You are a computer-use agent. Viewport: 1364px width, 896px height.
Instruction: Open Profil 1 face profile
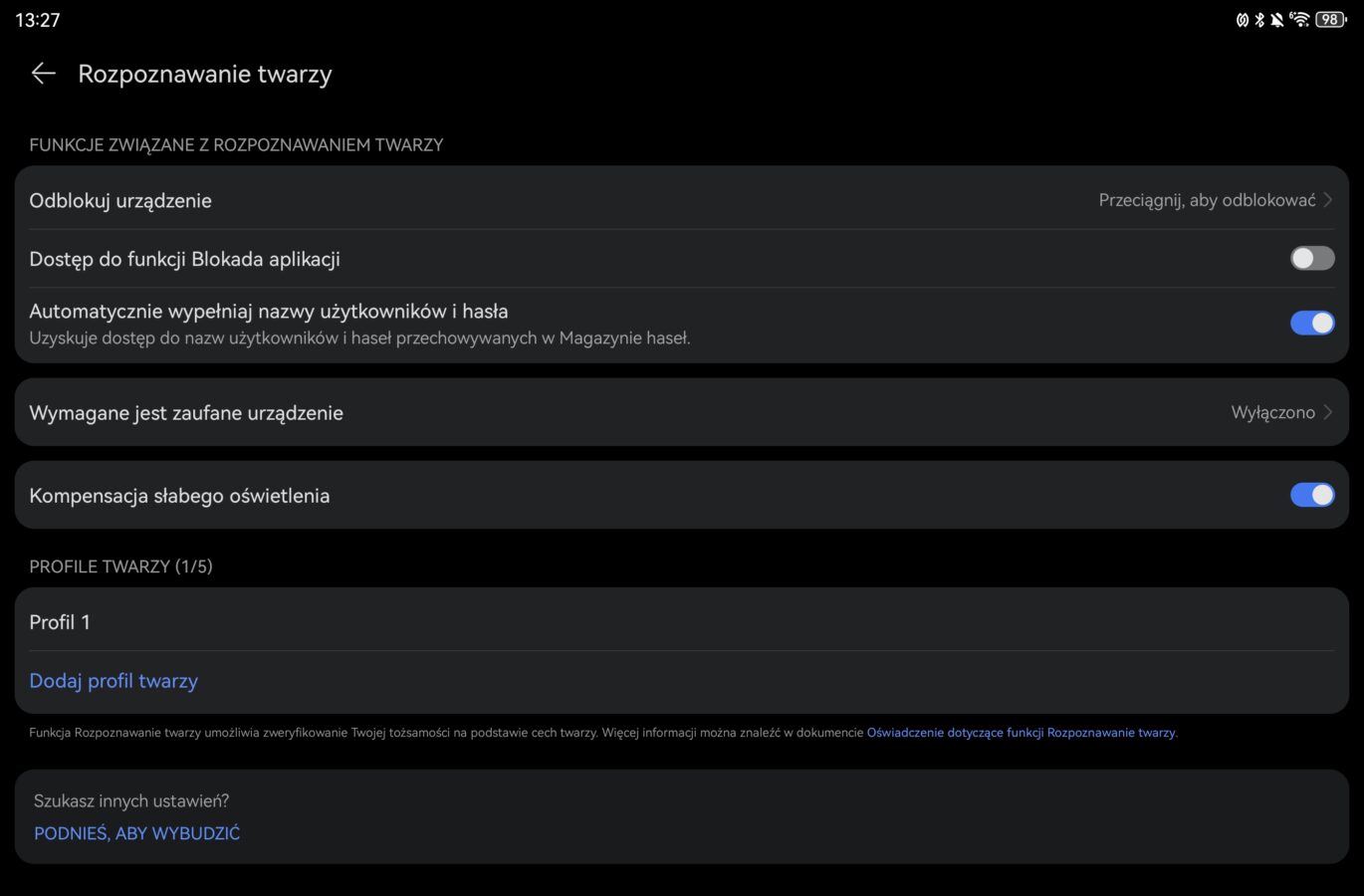click(60, 622)
